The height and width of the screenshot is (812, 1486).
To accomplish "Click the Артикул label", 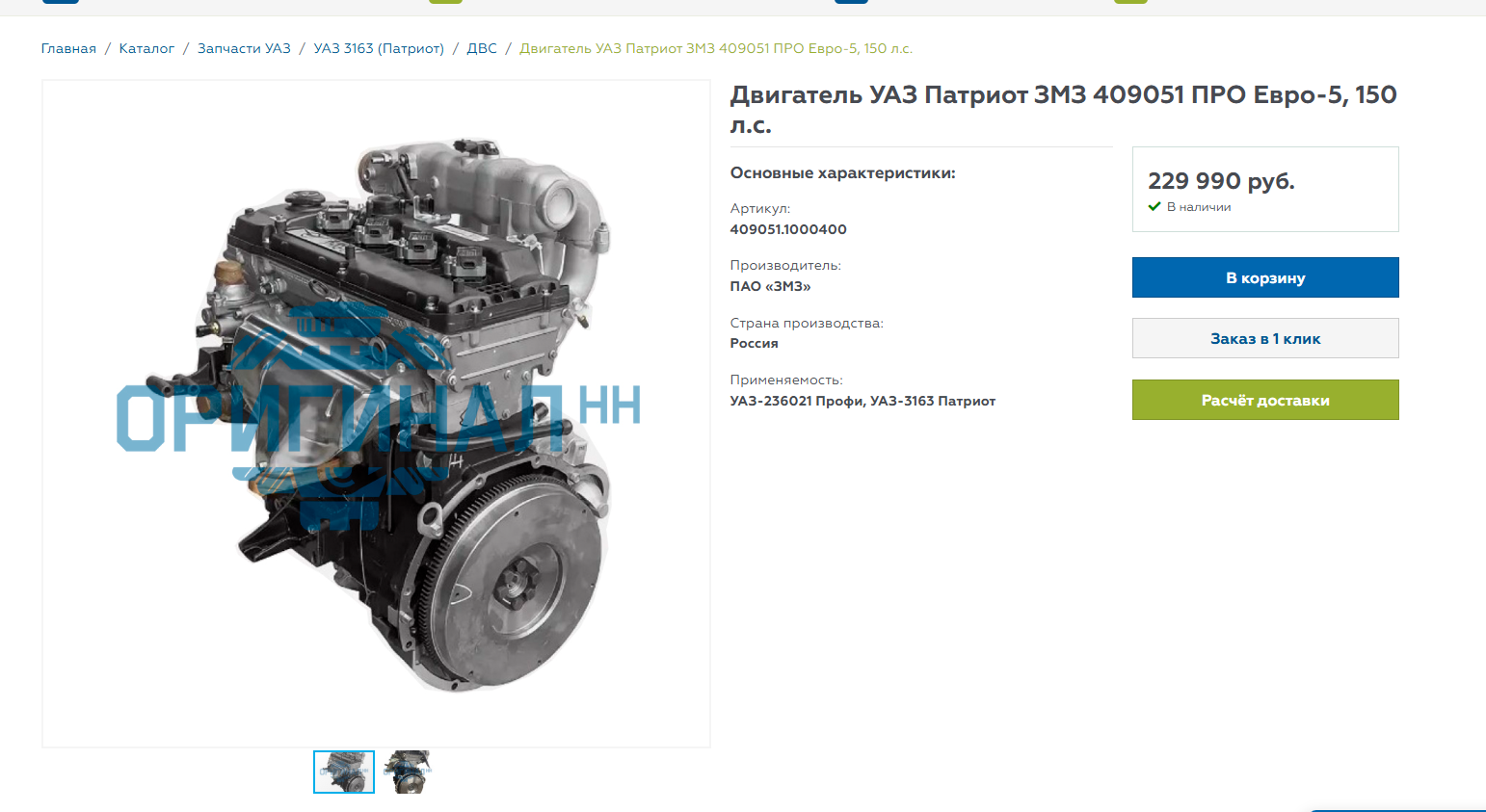I will click(x=760, y=208).
